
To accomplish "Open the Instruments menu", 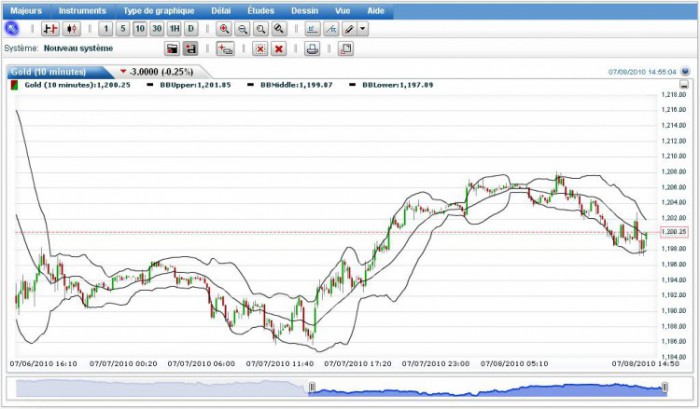I will click(x=82, y=10).
